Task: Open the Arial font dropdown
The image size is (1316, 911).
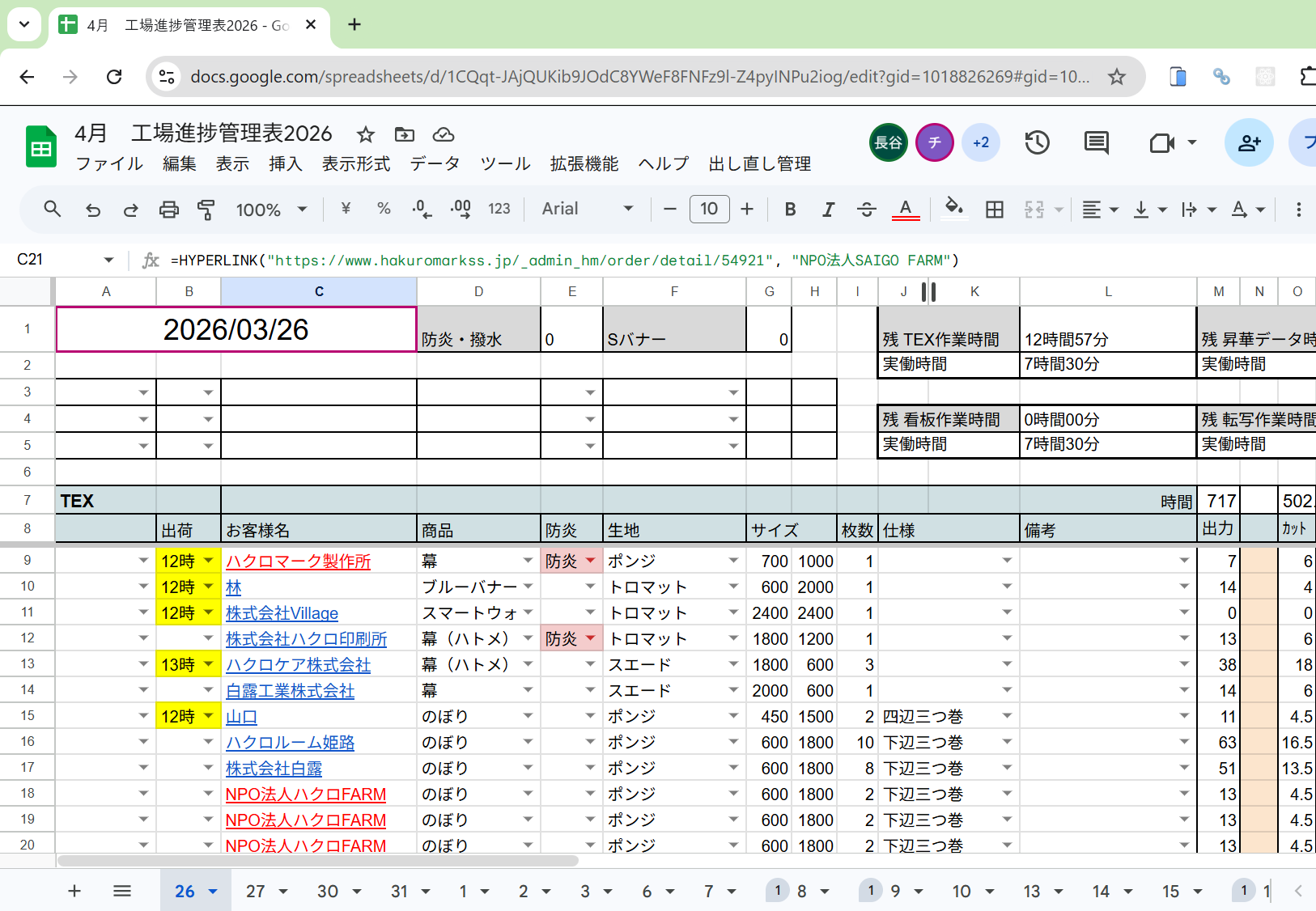Action: tap(588, 209)
